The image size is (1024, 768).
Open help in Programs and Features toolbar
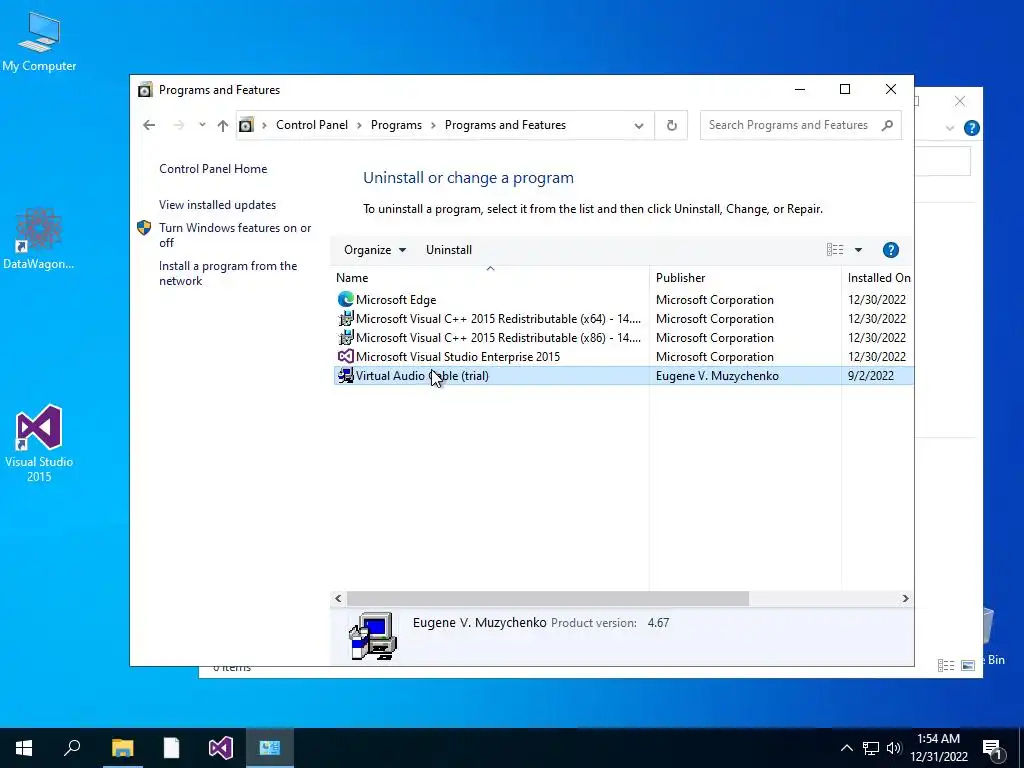[x=891, y=249]
